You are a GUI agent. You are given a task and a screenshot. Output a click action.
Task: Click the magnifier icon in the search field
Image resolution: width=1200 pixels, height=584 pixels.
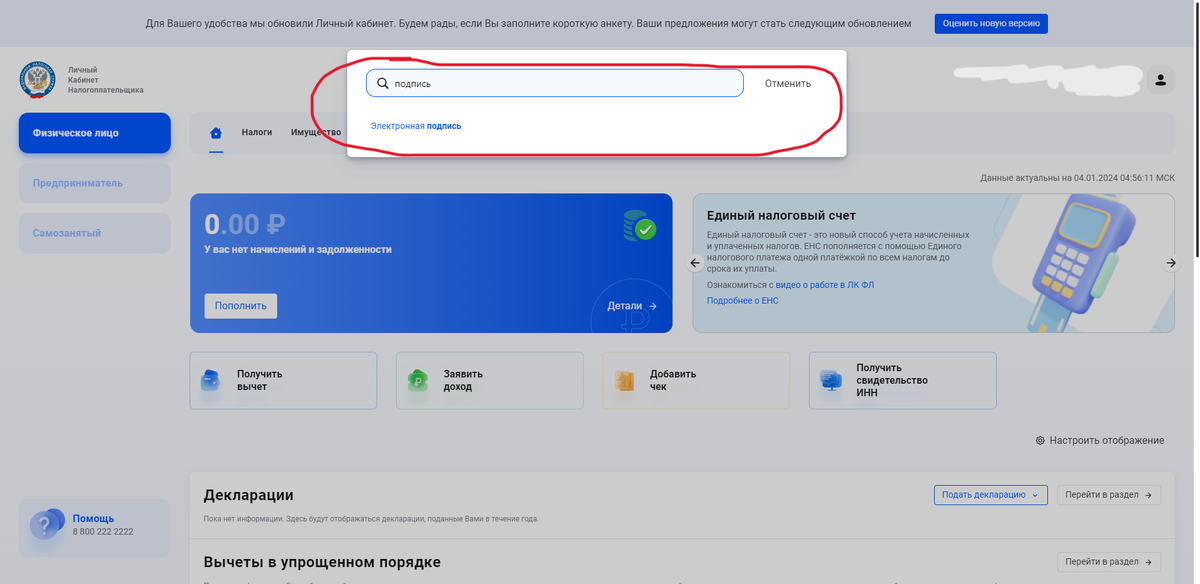pos(383,83)
